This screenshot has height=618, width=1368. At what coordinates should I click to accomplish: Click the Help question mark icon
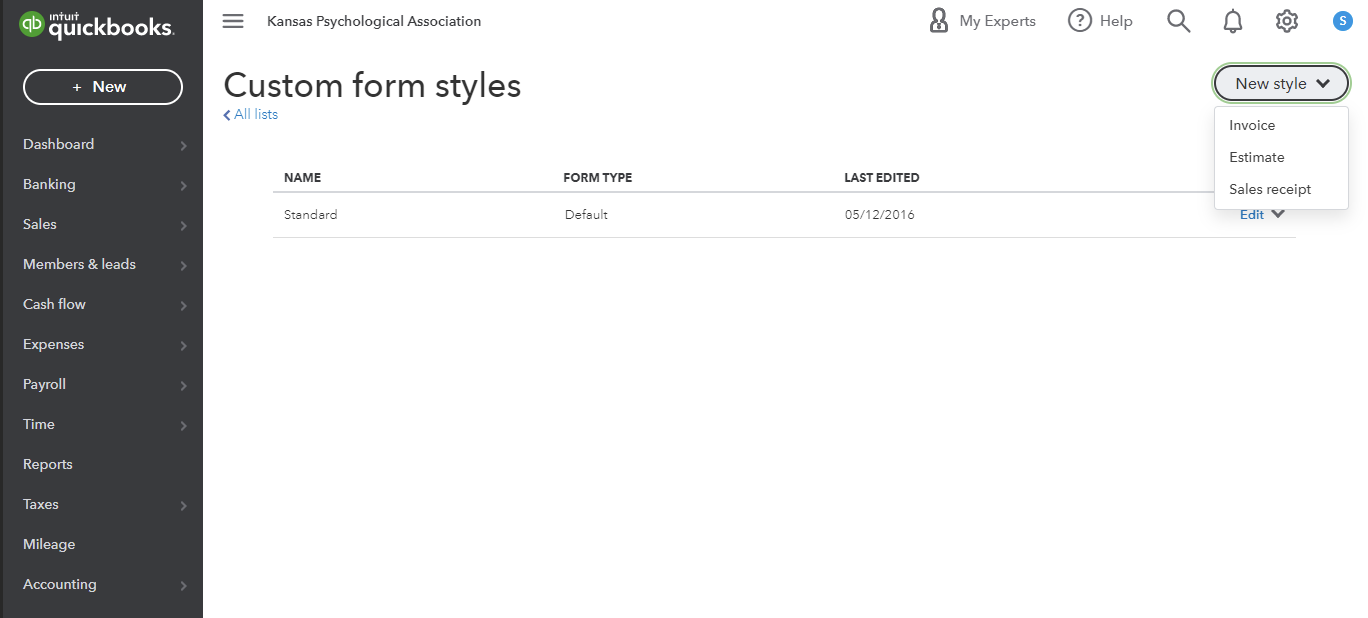(x=1080, y=21)
